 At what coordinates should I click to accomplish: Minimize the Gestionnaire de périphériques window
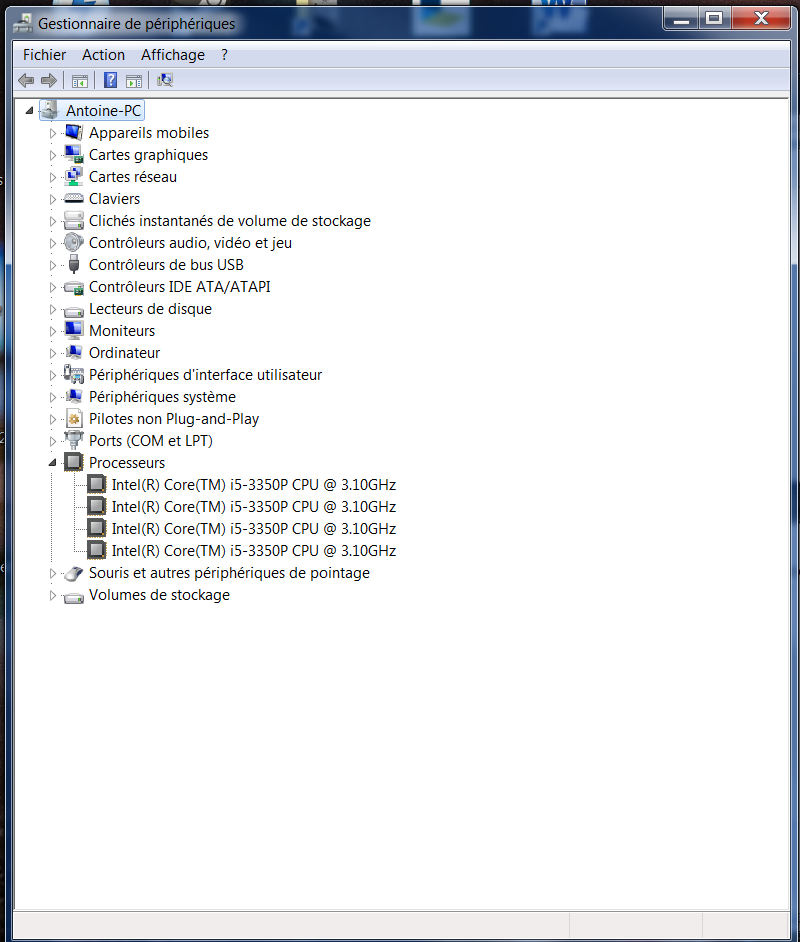point(680,19)
